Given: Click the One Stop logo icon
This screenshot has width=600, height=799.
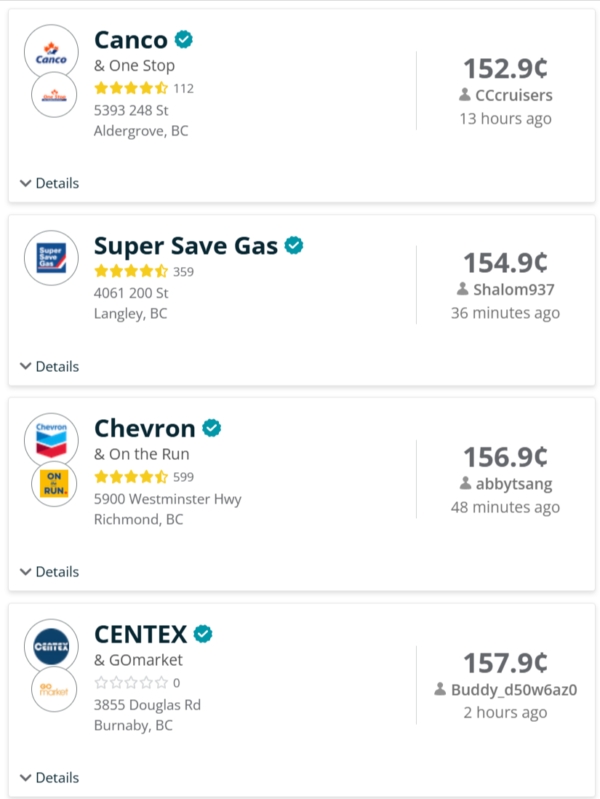Looking at the screenshot, I should coord(54,95).
